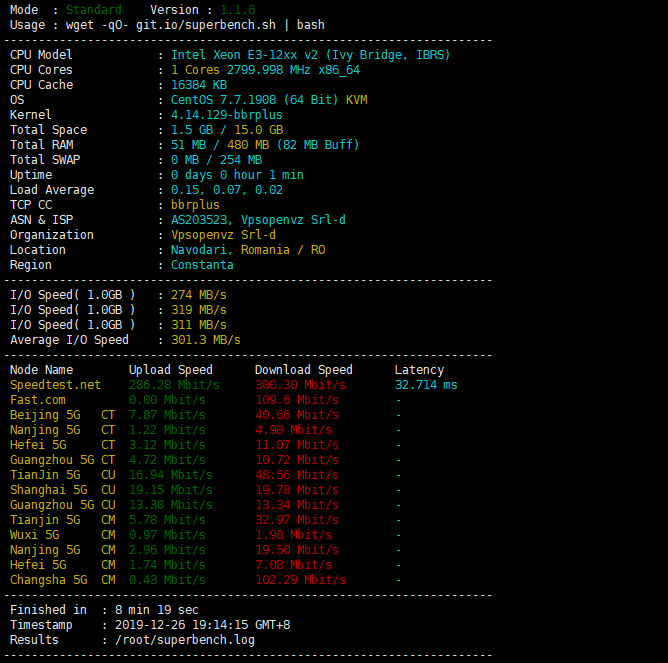668x663 pixels.
Task: Click the 32.714 ms latency value
Action: click(426, 385)
